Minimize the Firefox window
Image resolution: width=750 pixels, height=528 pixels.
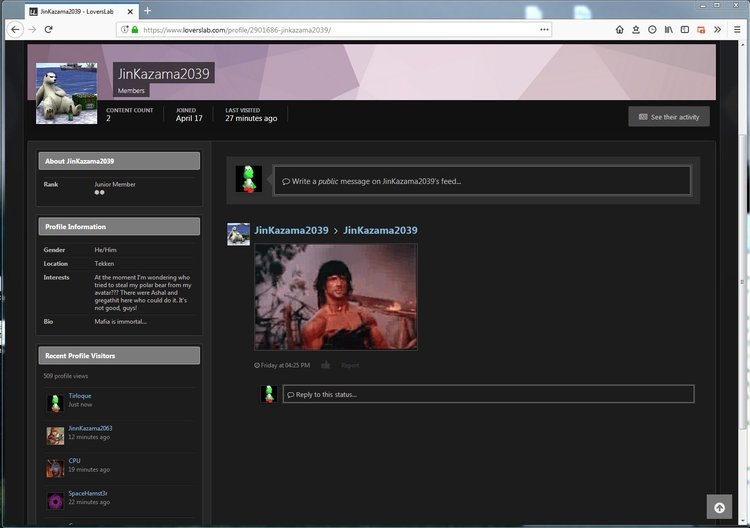(x=703, y=6)
